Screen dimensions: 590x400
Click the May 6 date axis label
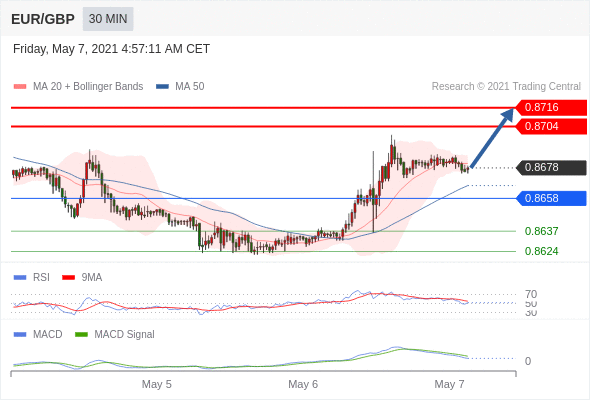[303, 384]
